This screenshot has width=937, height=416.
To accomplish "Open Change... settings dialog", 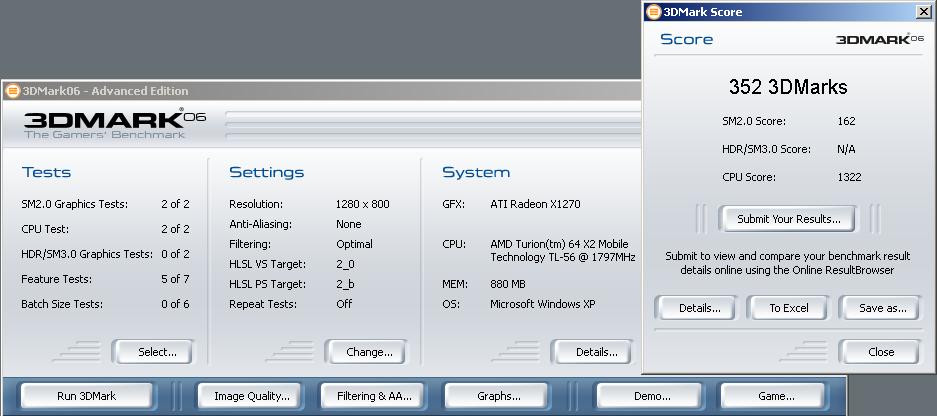I will (366, 352).
